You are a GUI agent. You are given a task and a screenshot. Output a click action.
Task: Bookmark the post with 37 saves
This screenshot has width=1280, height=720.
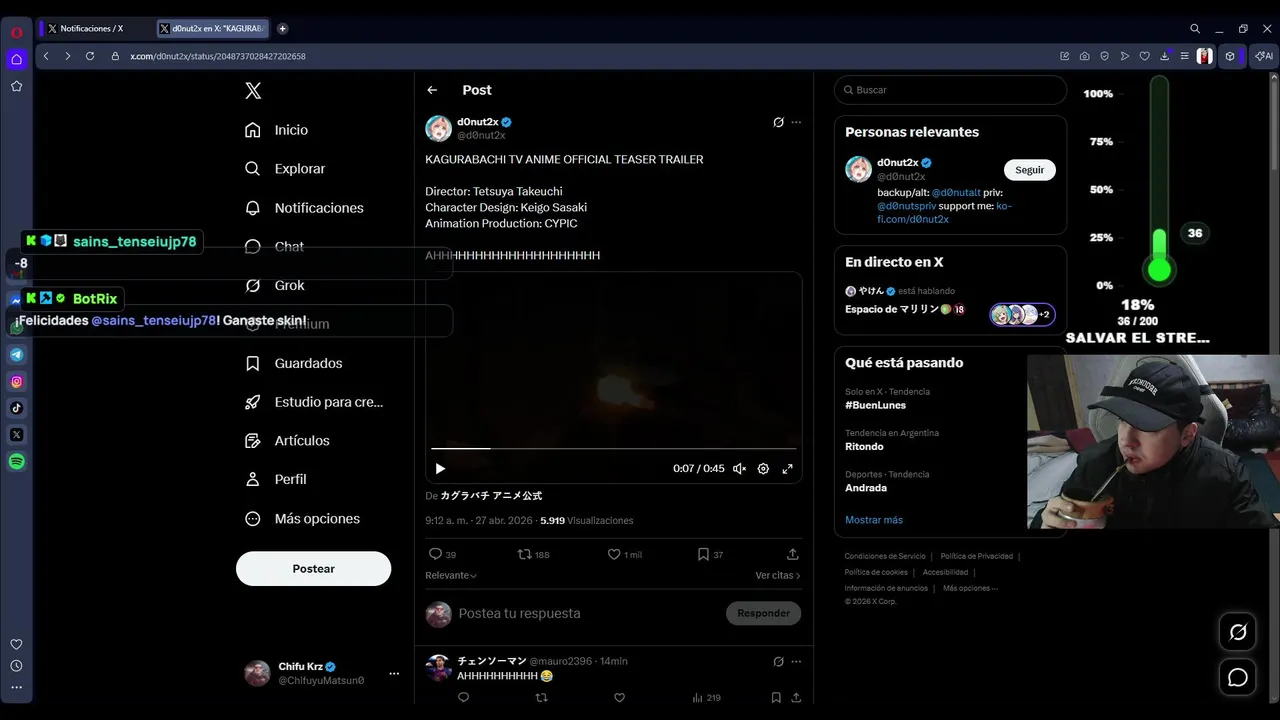710,554
